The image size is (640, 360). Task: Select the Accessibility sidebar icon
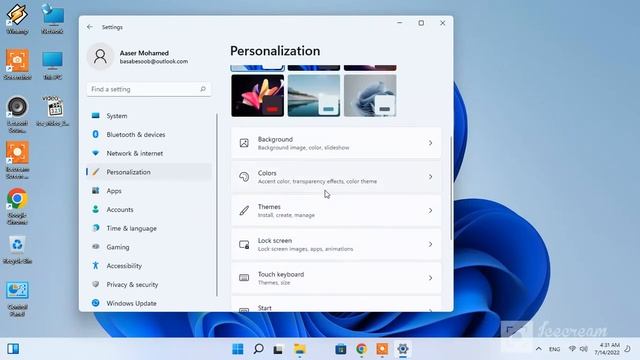[x=96, y=266]
